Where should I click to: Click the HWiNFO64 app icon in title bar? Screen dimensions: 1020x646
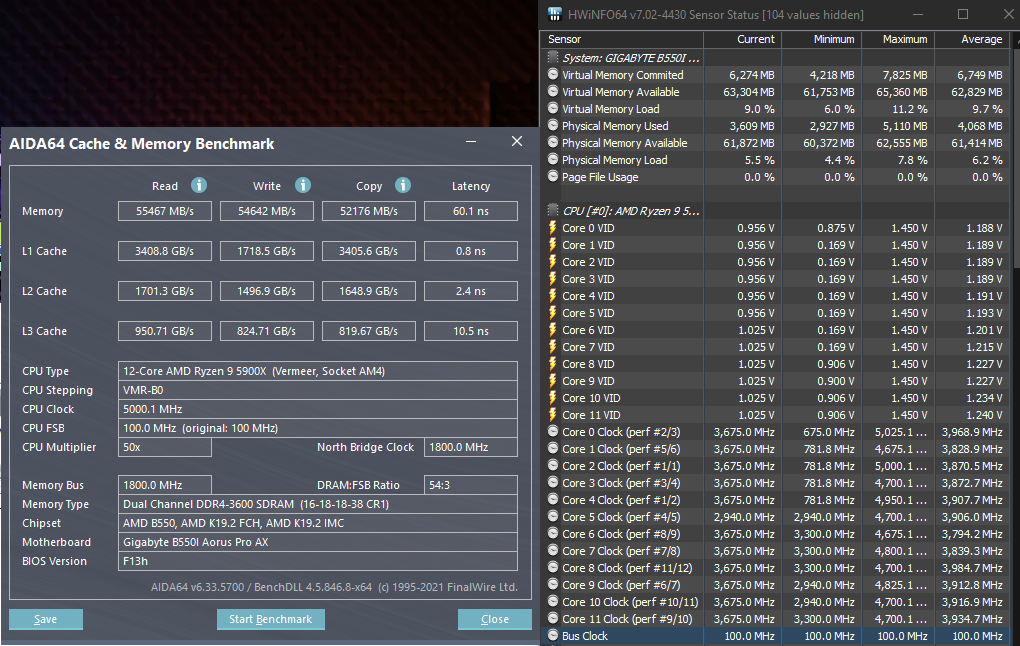pyautogui.click(x=554, y=14)
